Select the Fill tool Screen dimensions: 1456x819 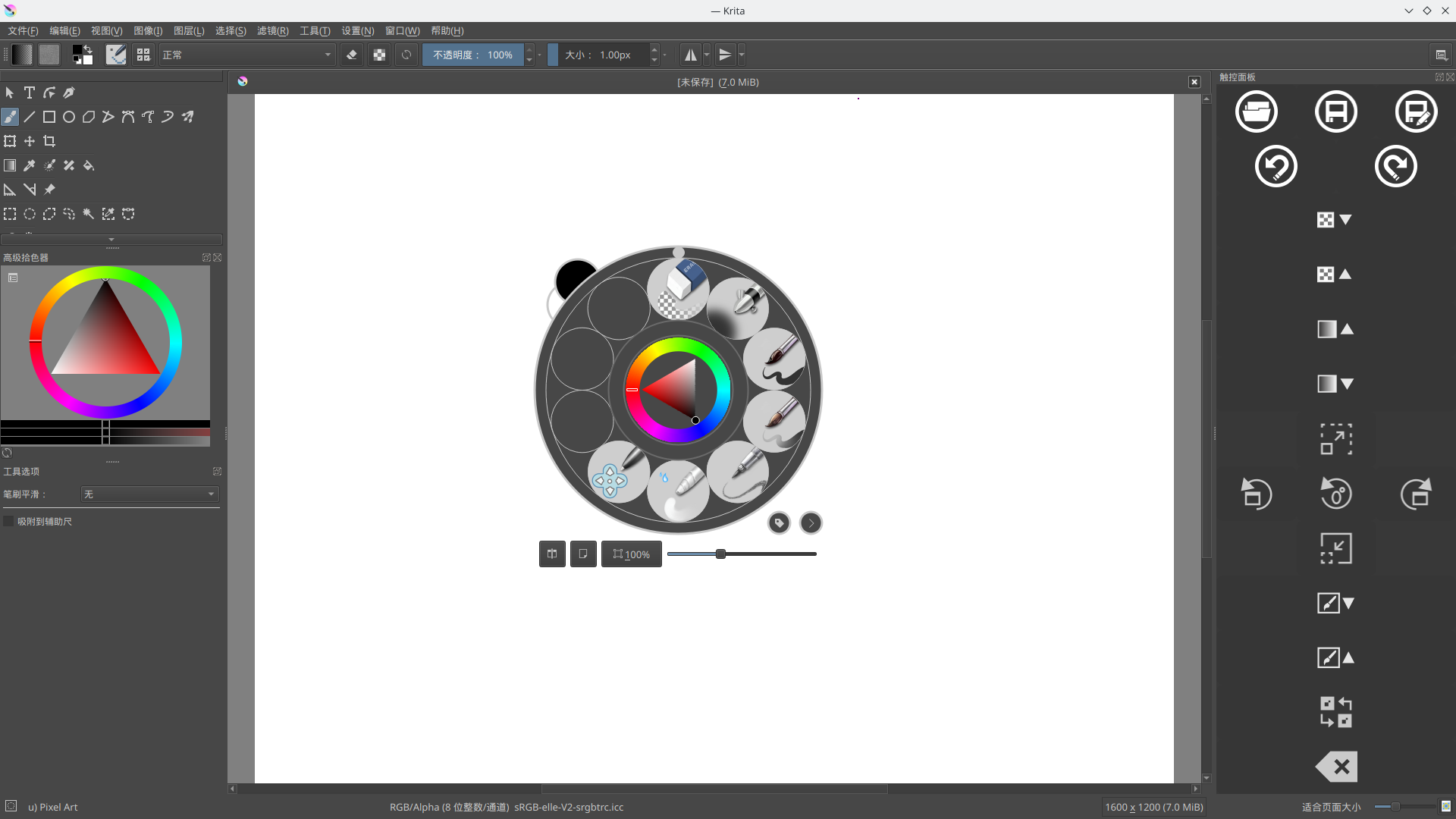[x=88, y=165]
